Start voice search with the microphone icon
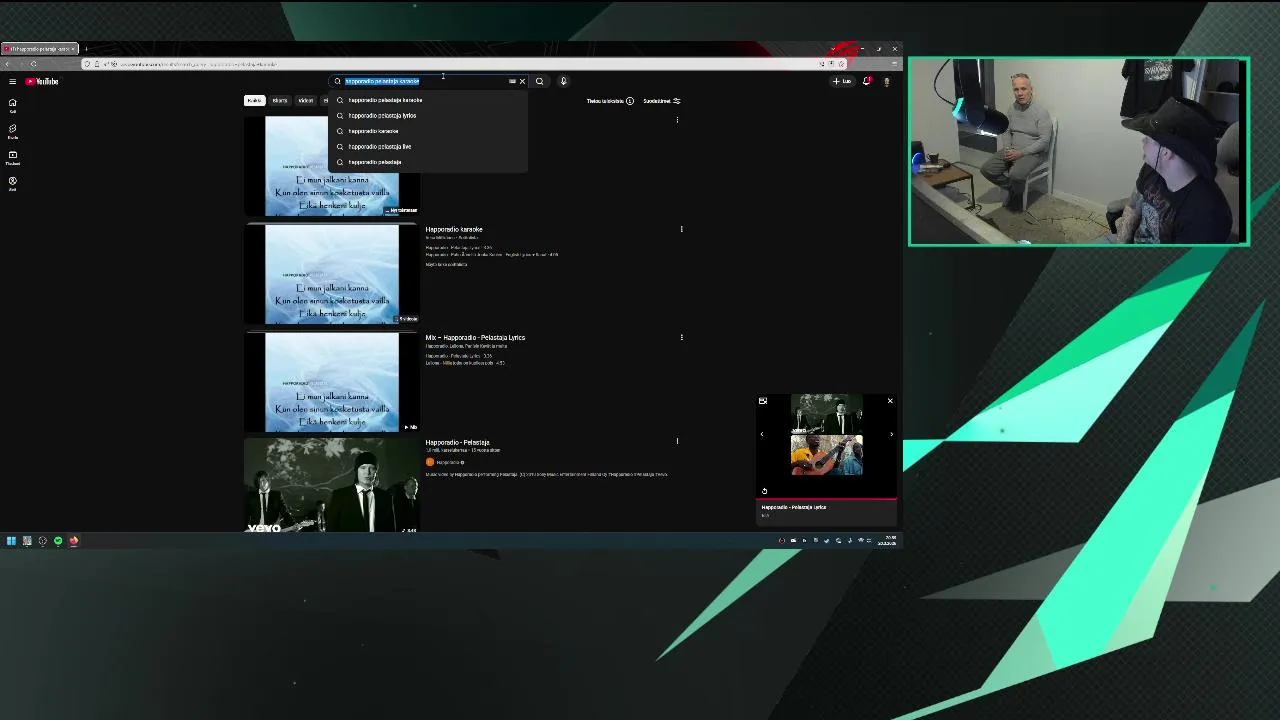Viewport: 1280px width, 720px height. pyautogui.click(x=563, y=81)
